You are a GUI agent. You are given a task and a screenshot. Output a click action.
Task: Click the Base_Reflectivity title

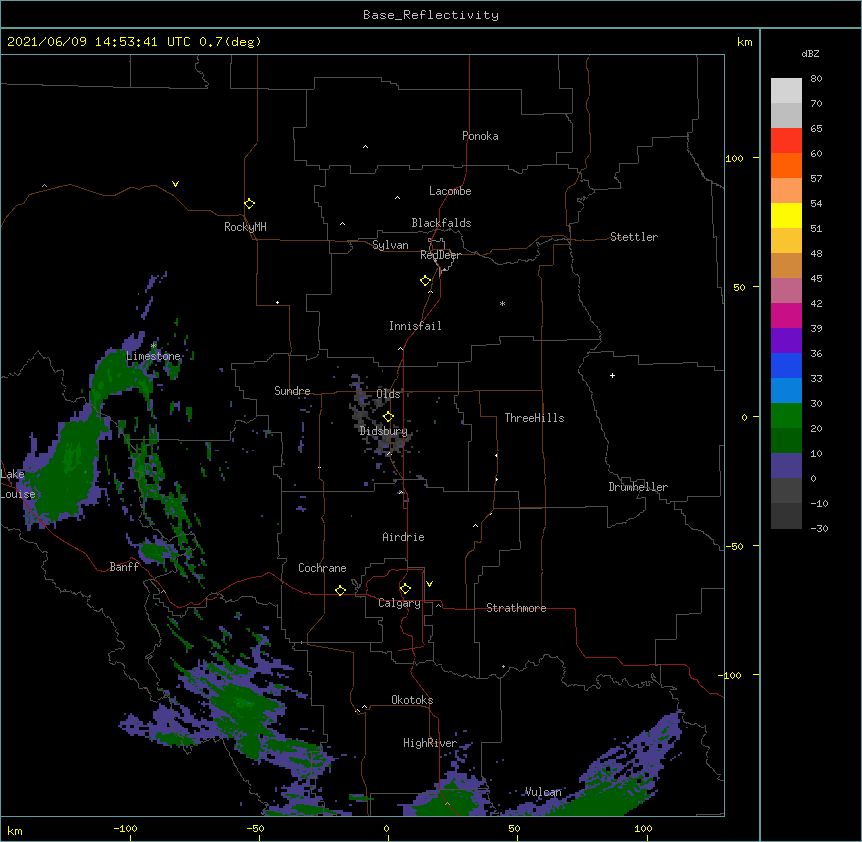coord(431,15)
